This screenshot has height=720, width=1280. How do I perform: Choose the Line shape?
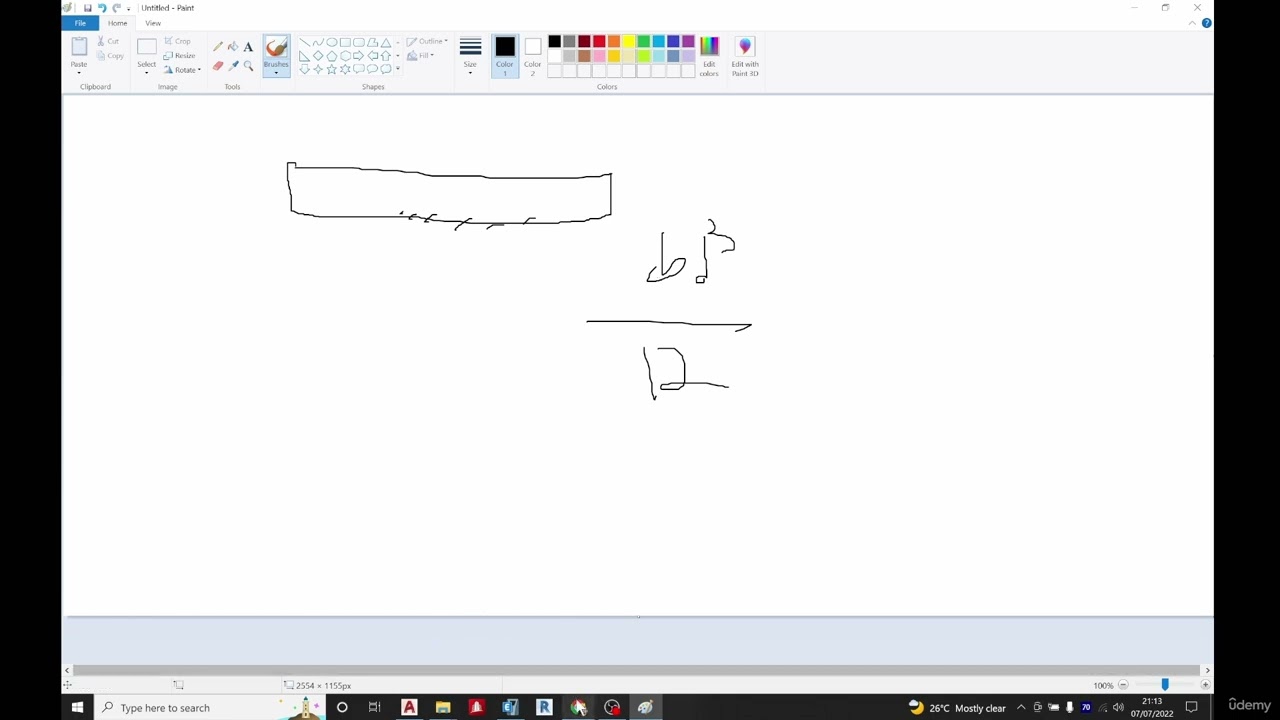(304, 43)
